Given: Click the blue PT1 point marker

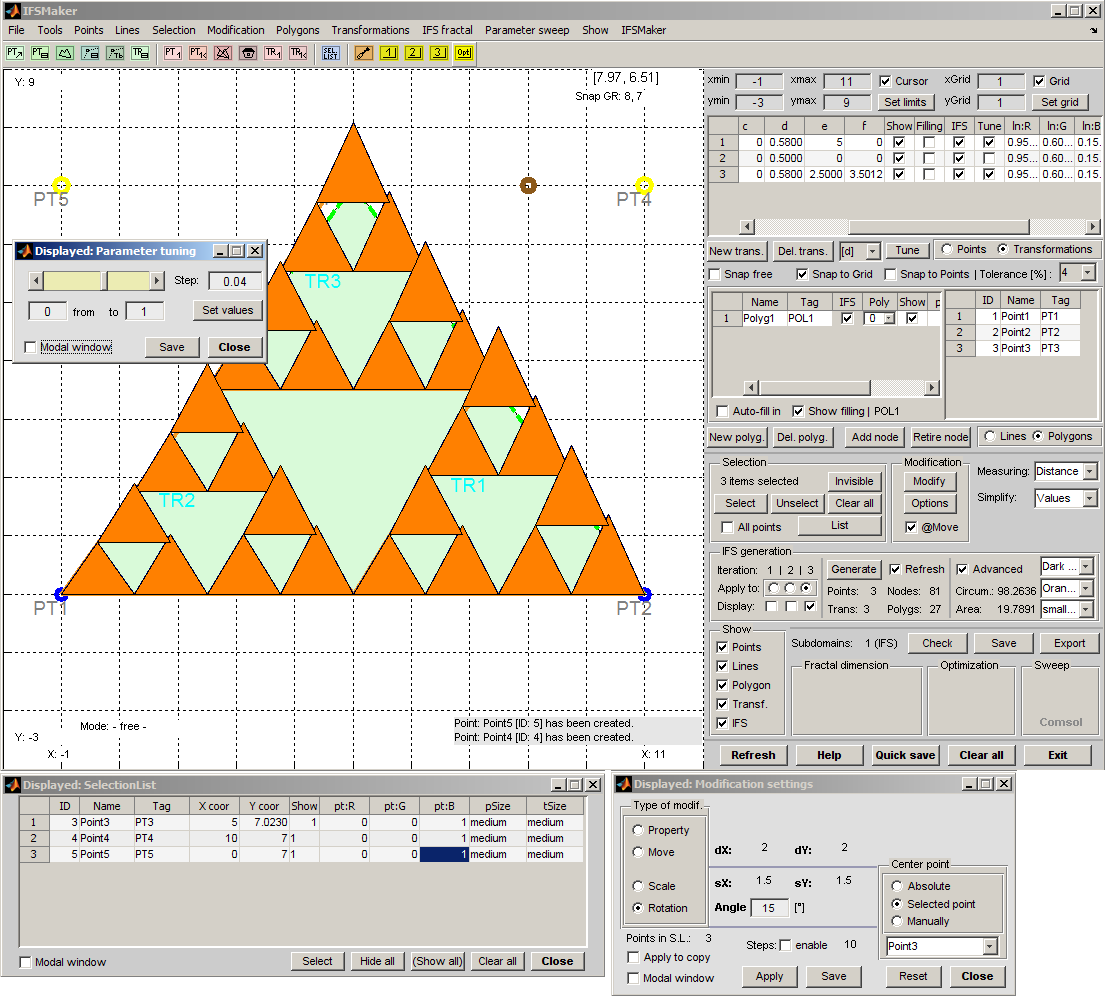Looking at the screenshot, I should coord(61,594).
